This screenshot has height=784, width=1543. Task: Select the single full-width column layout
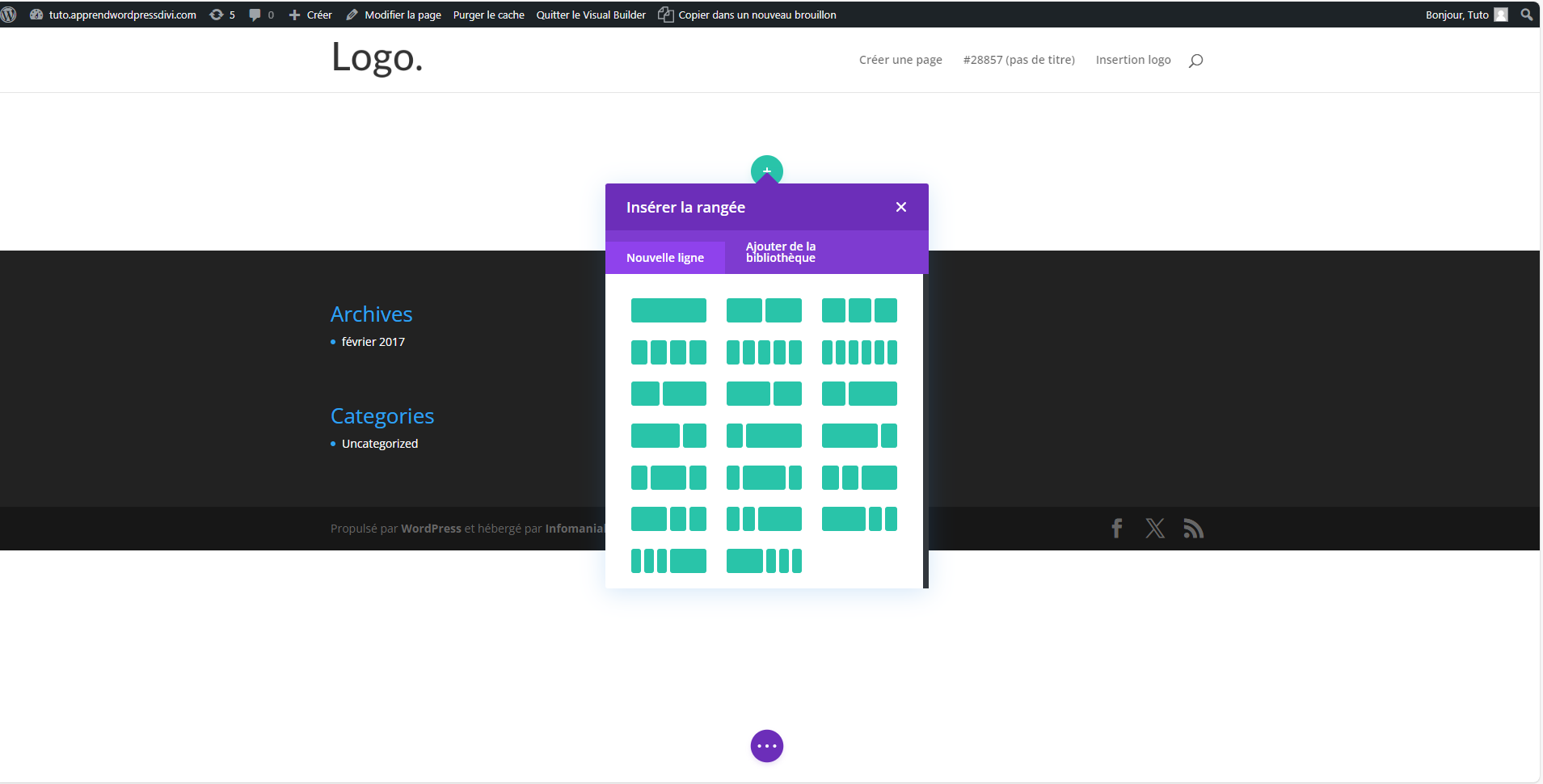click(x=668, y=310)
